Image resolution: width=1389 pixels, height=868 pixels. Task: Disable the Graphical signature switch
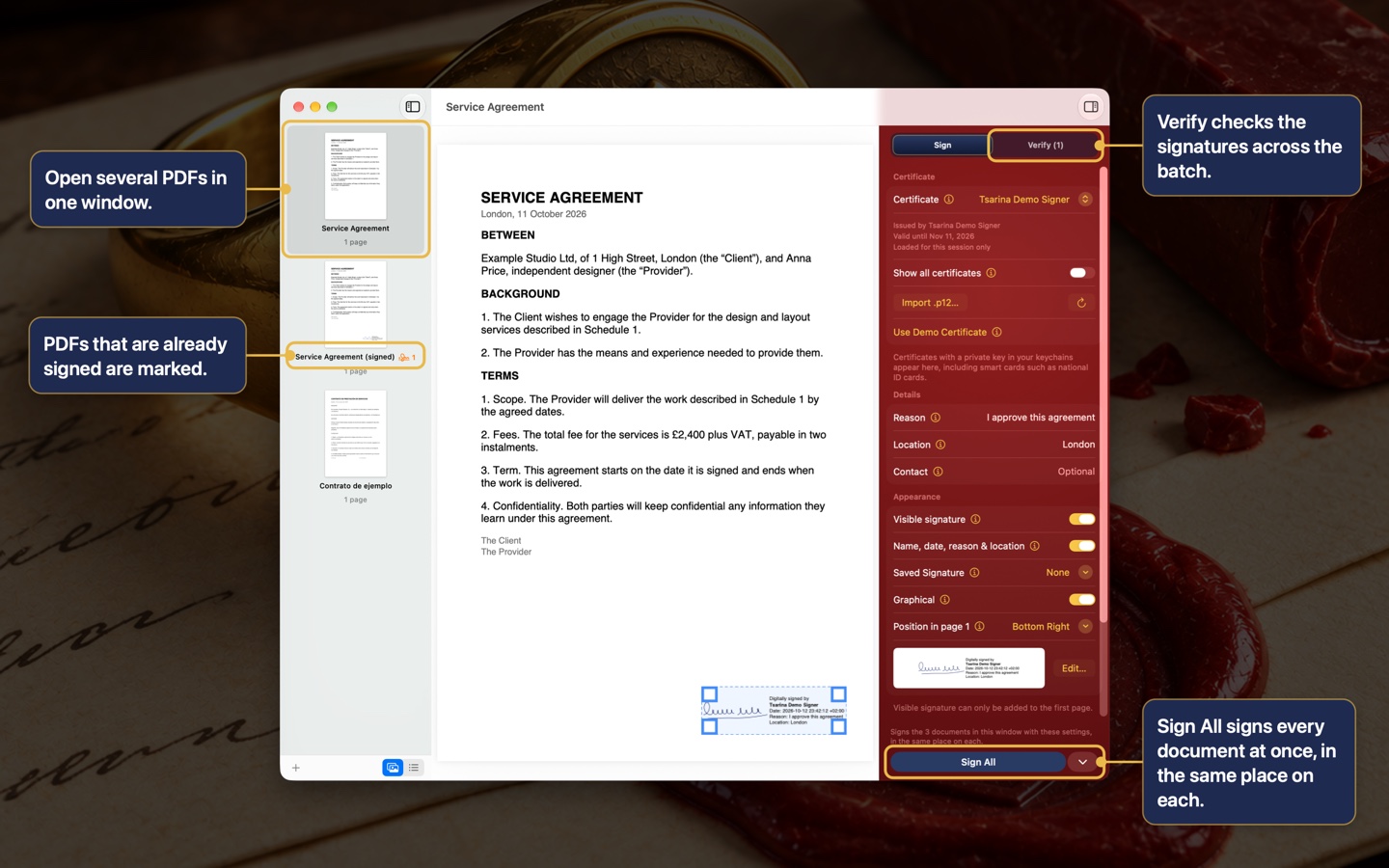click(x=1082, y=600)
